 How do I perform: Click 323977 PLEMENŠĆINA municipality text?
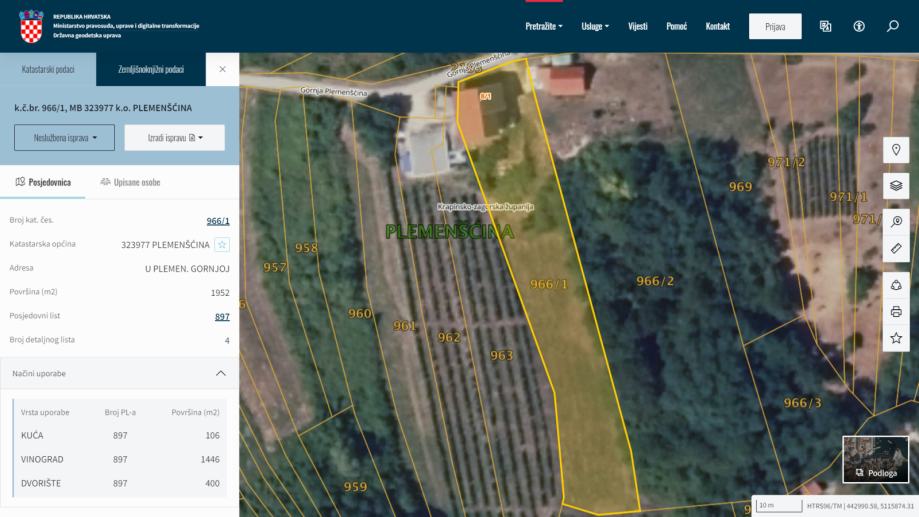(x=165, y=245)
